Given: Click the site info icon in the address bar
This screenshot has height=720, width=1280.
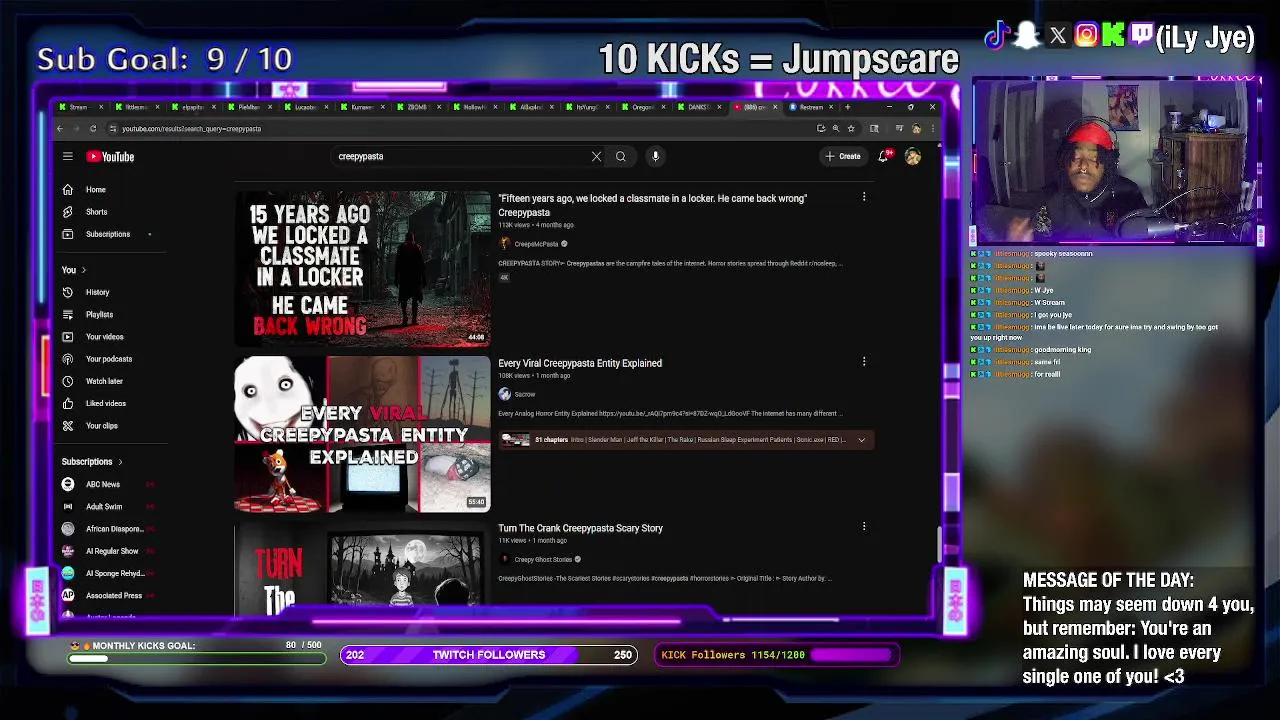Looking at the screenshot, I should click(x=113, y=128).
